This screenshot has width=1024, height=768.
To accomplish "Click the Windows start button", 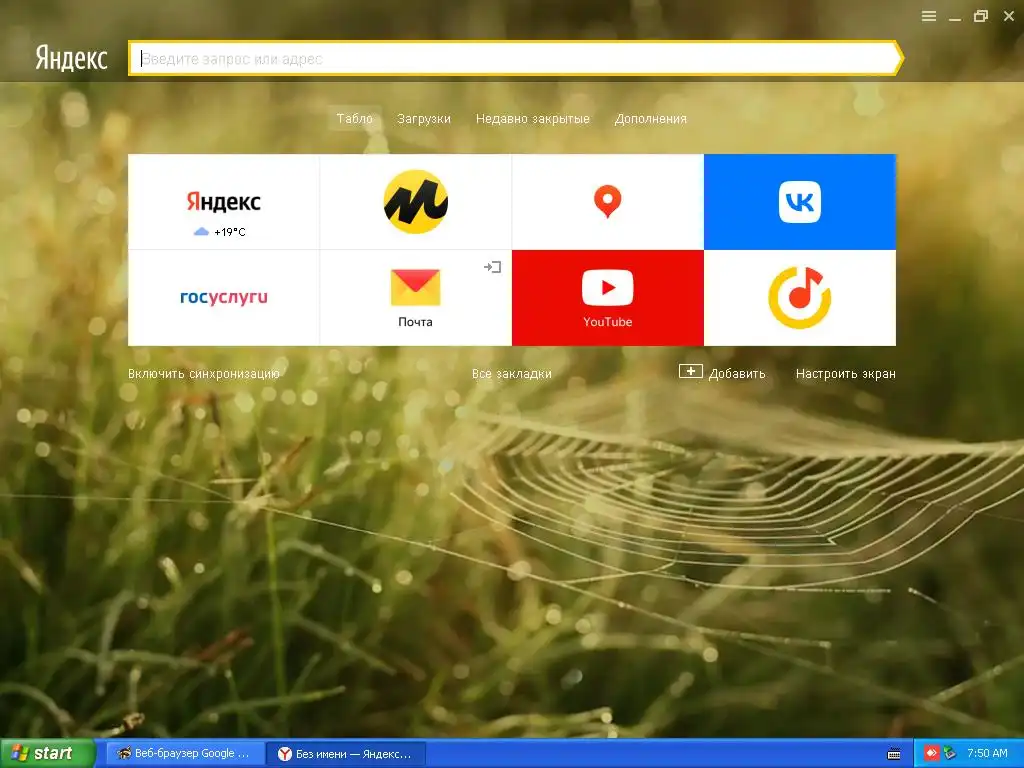I will click(47, 754).
